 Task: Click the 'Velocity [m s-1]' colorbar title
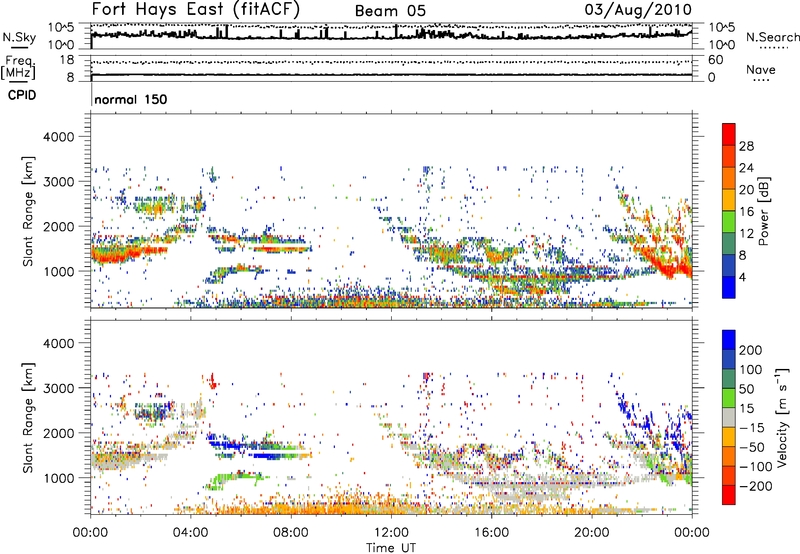[x=782, y=417]
